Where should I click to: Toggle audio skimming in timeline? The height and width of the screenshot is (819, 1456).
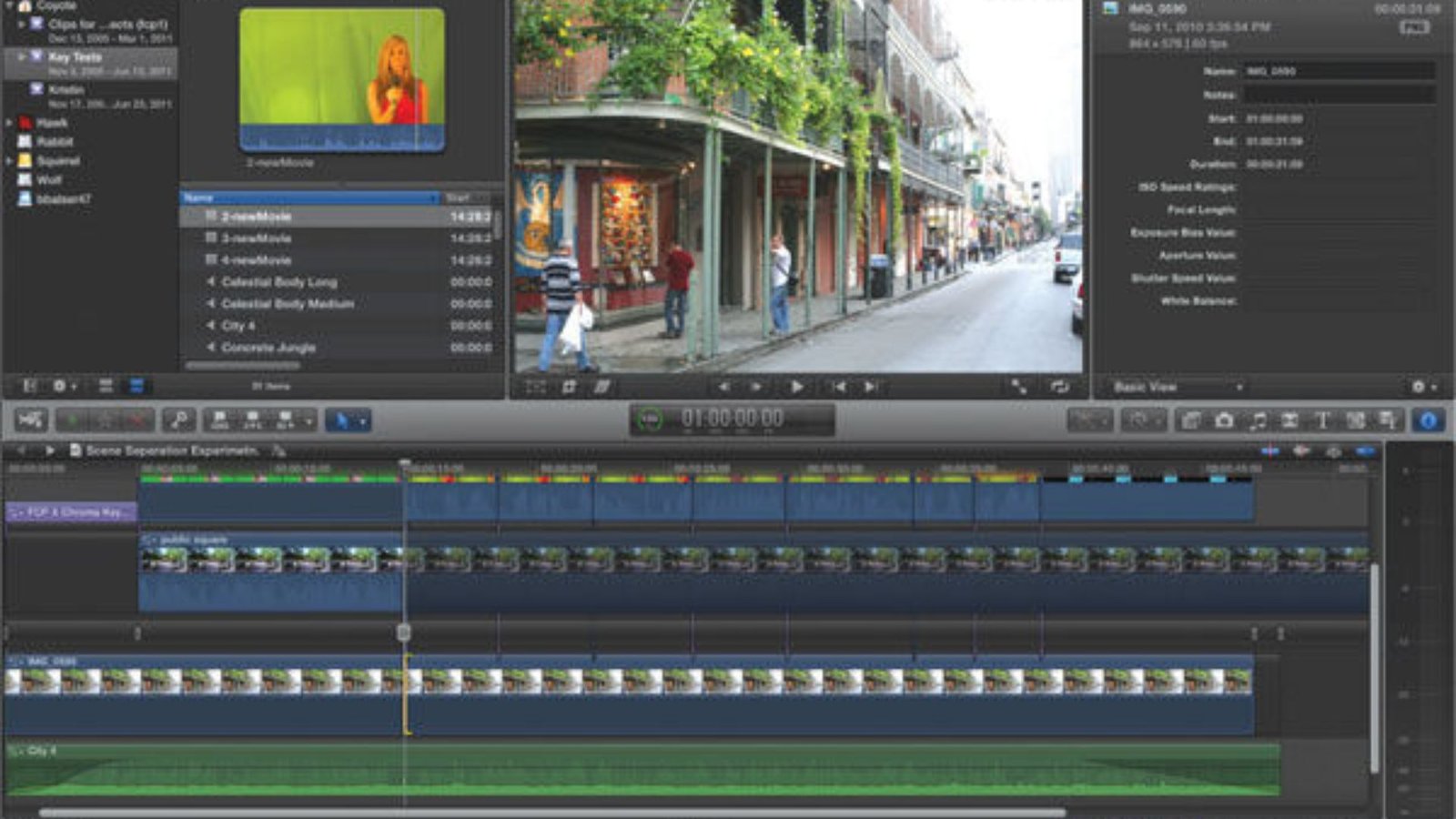coord(1302,450)
